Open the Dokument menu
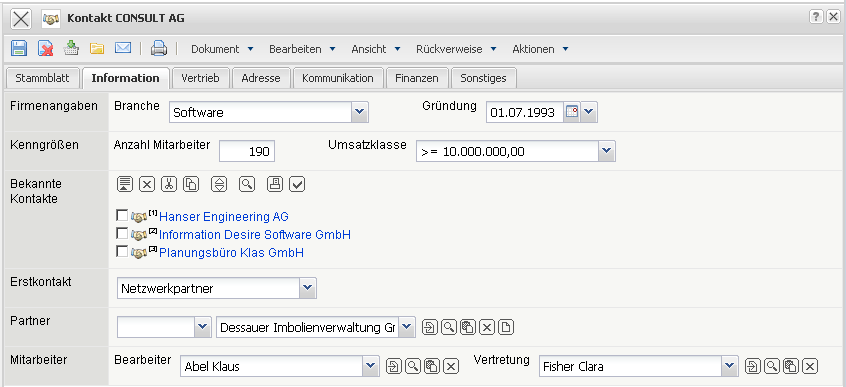This screenshot has height=387, width=846. click(x=222, y=49)
